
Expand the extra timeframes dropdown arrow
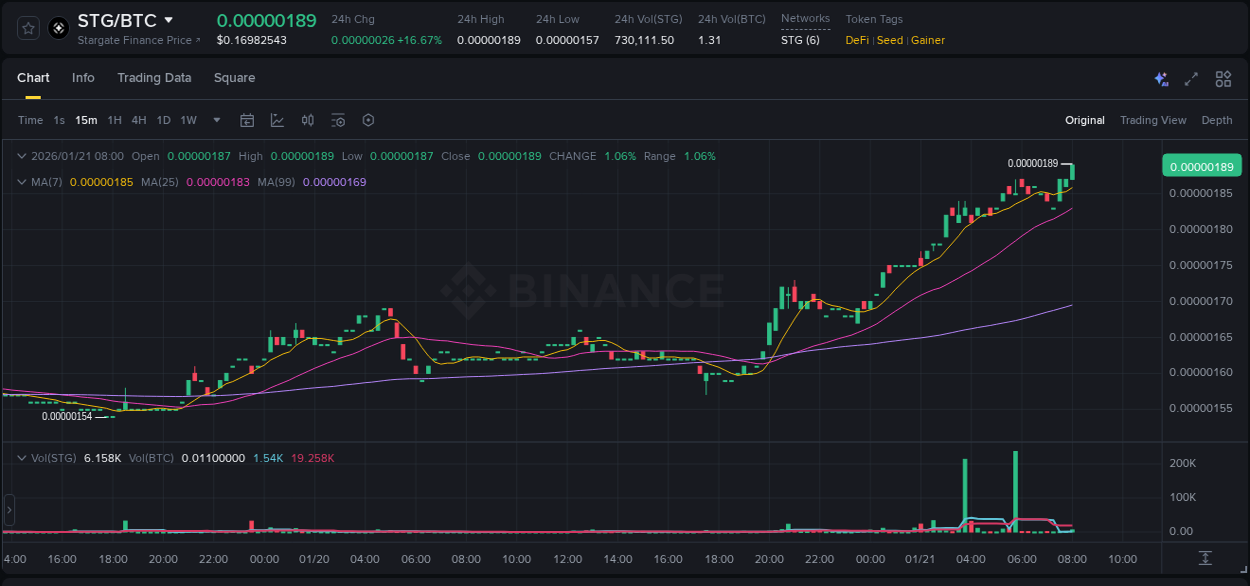pos(215,120)
